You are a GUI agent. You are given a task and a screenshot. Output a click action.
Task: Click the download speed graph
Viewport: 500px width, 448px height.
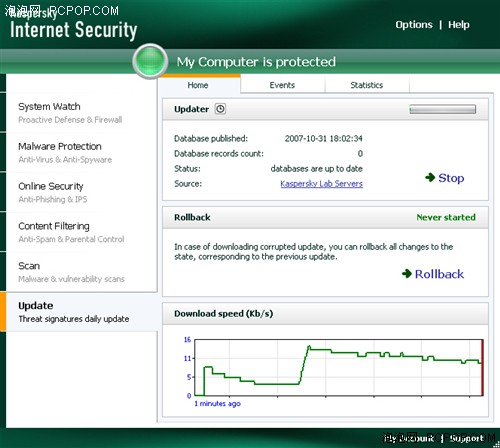pos(339,368)
